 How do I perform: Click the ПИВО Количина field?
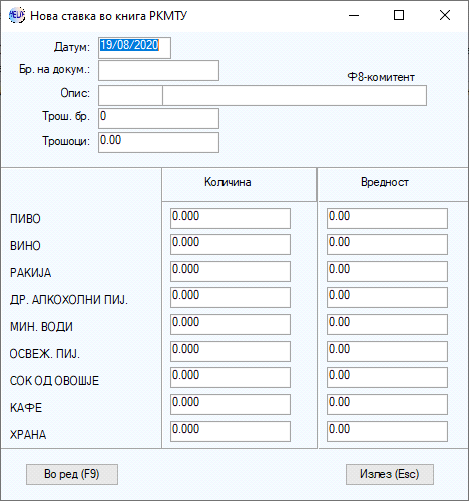[230, 219]
